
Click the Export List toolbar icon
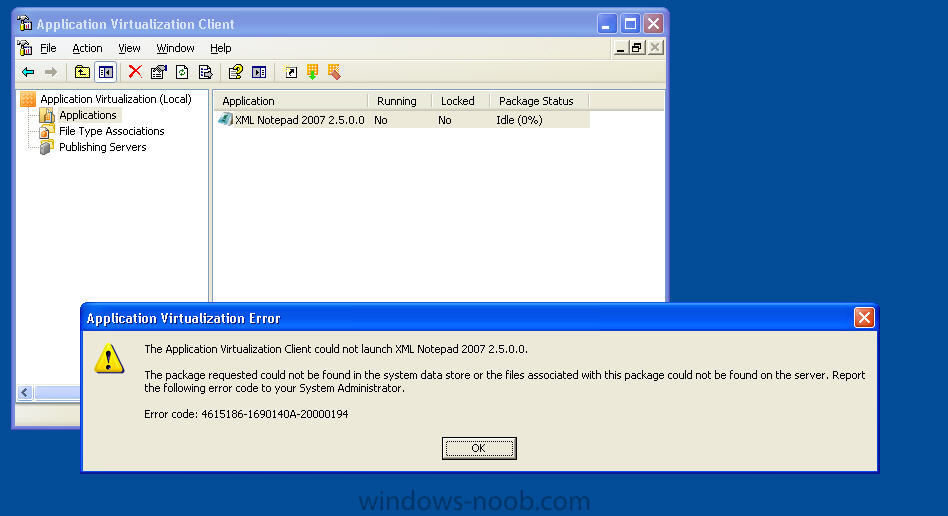(x=206, y=72)
